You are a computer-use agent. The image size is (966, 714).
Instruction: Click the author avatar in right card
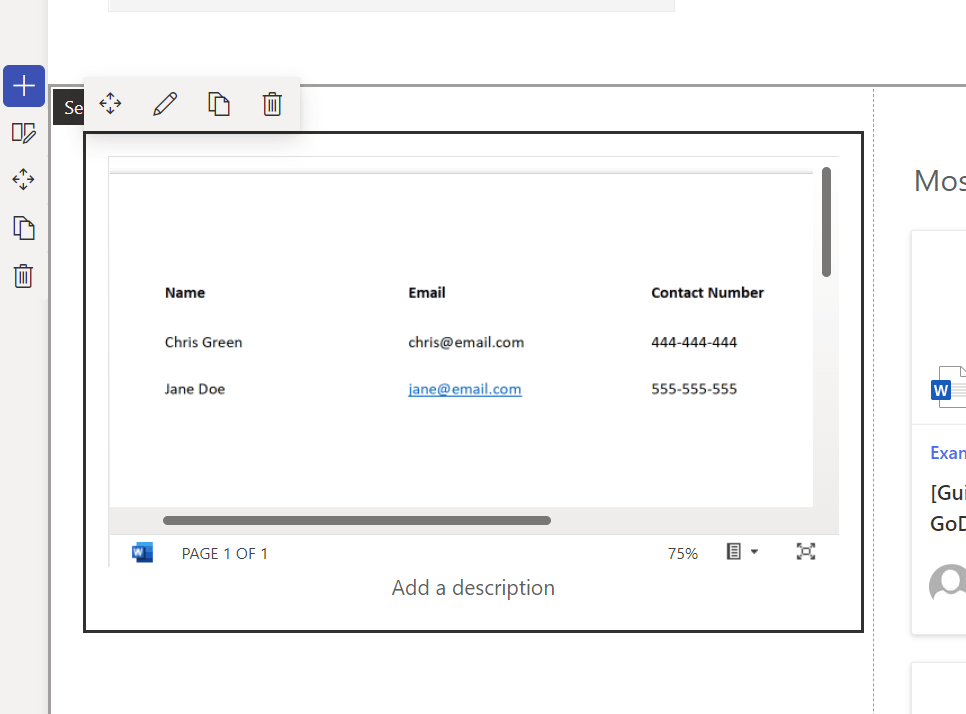tap(948, 582)
